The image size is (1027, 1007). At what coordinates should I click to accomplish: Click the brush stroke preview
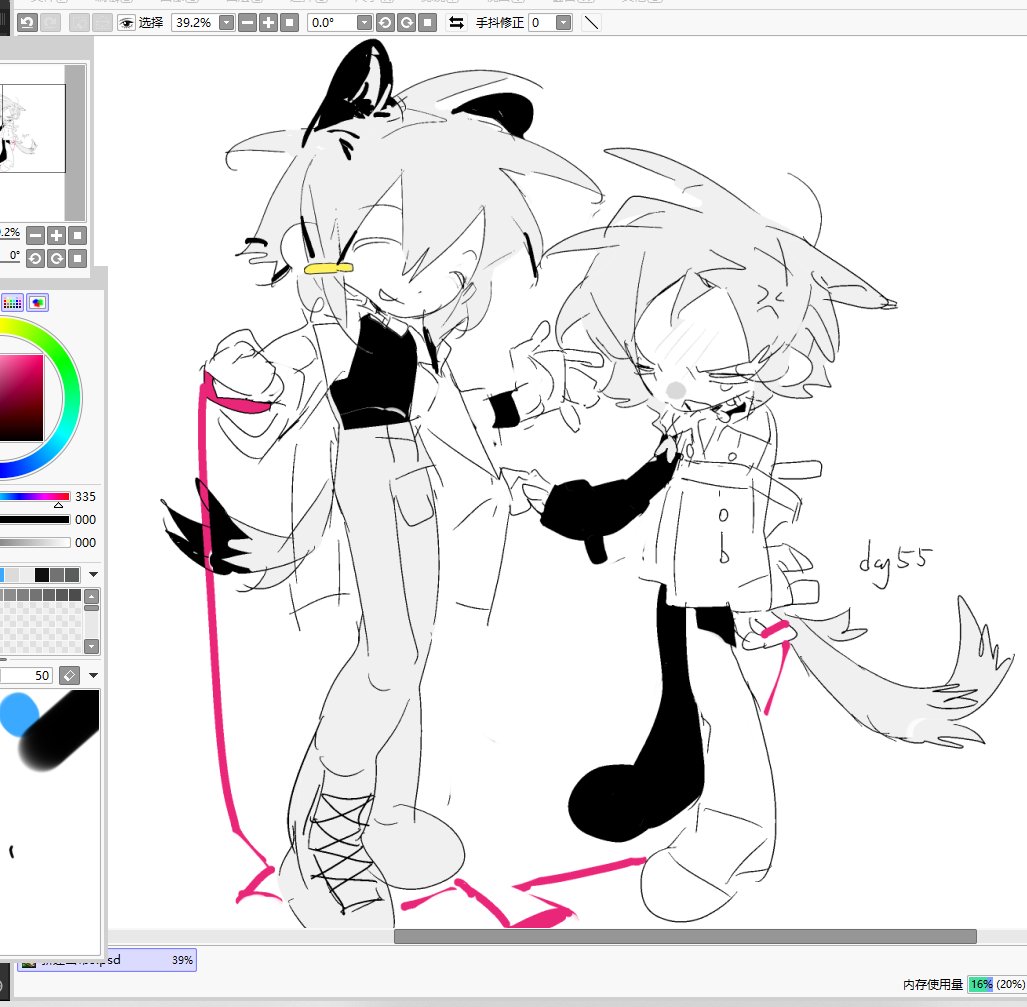click(50, 730)
